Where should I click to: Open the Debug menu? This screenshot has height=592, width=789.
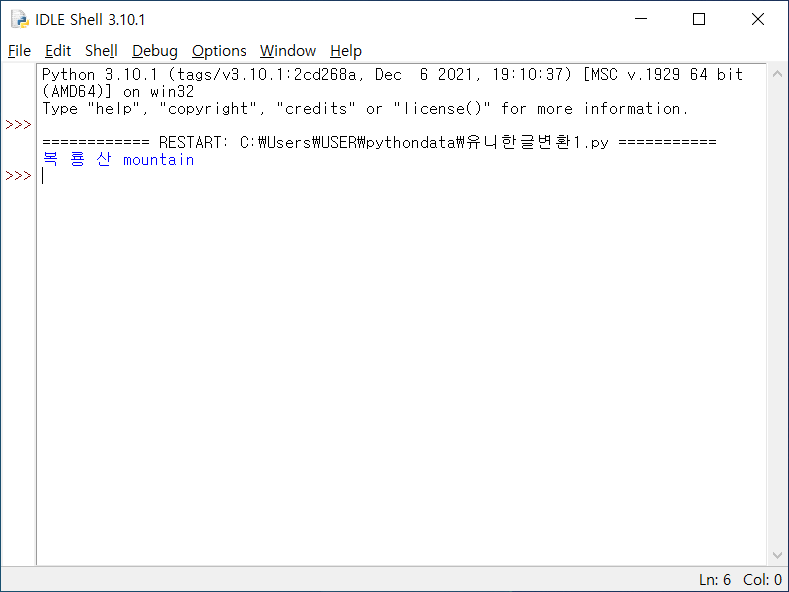tap(154, 51)
